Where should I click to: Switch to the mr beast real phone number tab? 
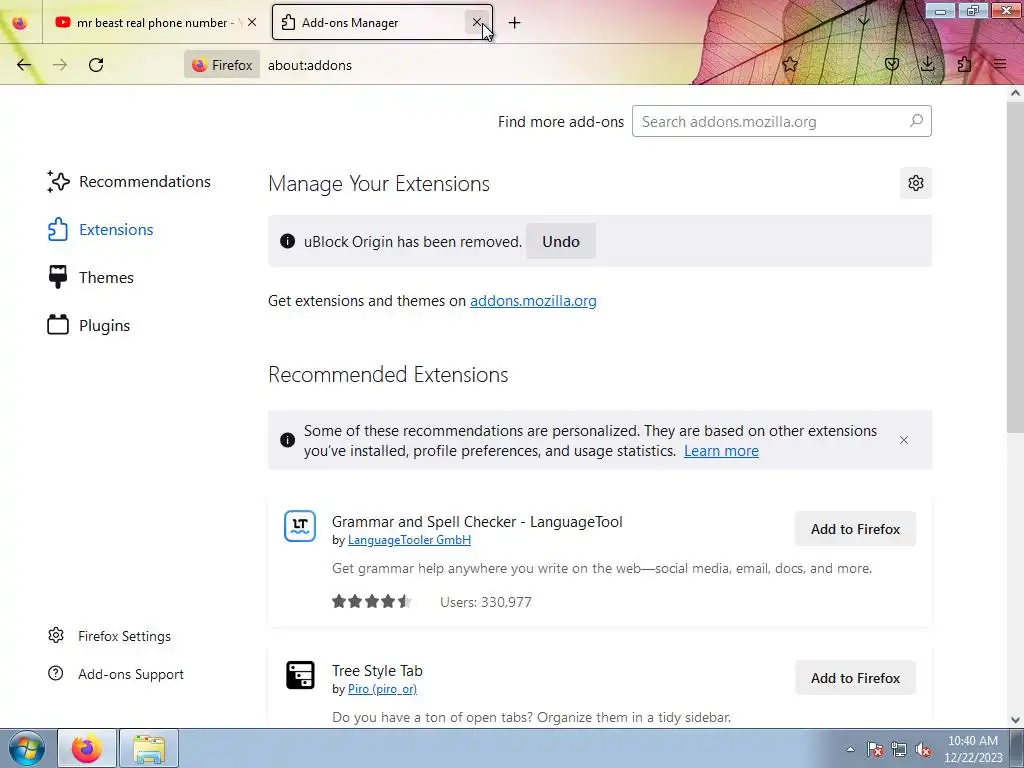click(x=155, y=23)
